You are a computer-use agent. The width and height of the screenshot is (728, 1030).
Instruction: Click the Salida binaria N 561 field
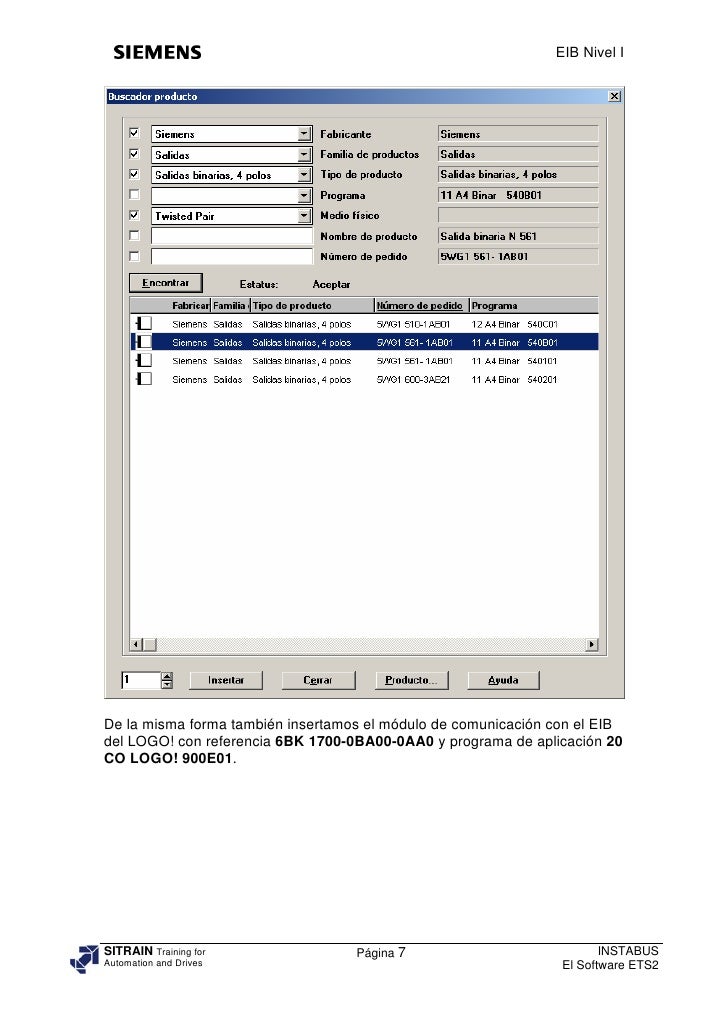518,236
